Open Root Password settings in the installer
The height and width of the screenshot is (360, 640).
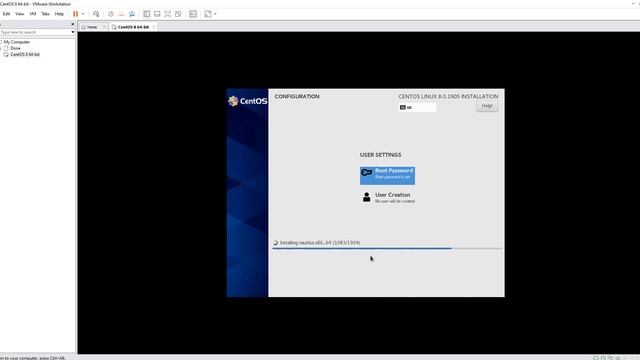387,176
